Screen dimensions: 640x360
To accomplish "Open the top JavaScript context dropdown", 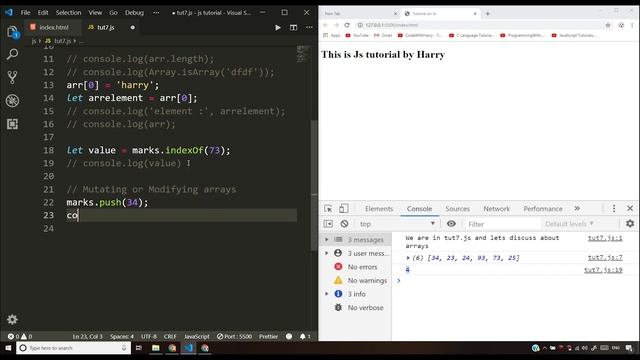I will click(397, 224).
